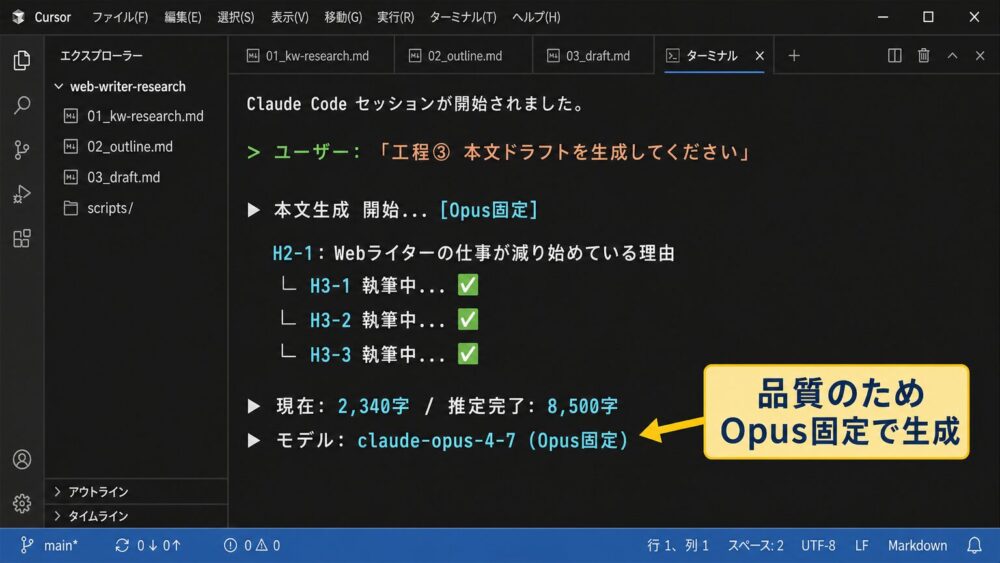Minimize the Cursor window
Image resolution: width=1000 pixels, height=563 pixels.
tap(883, 17)
